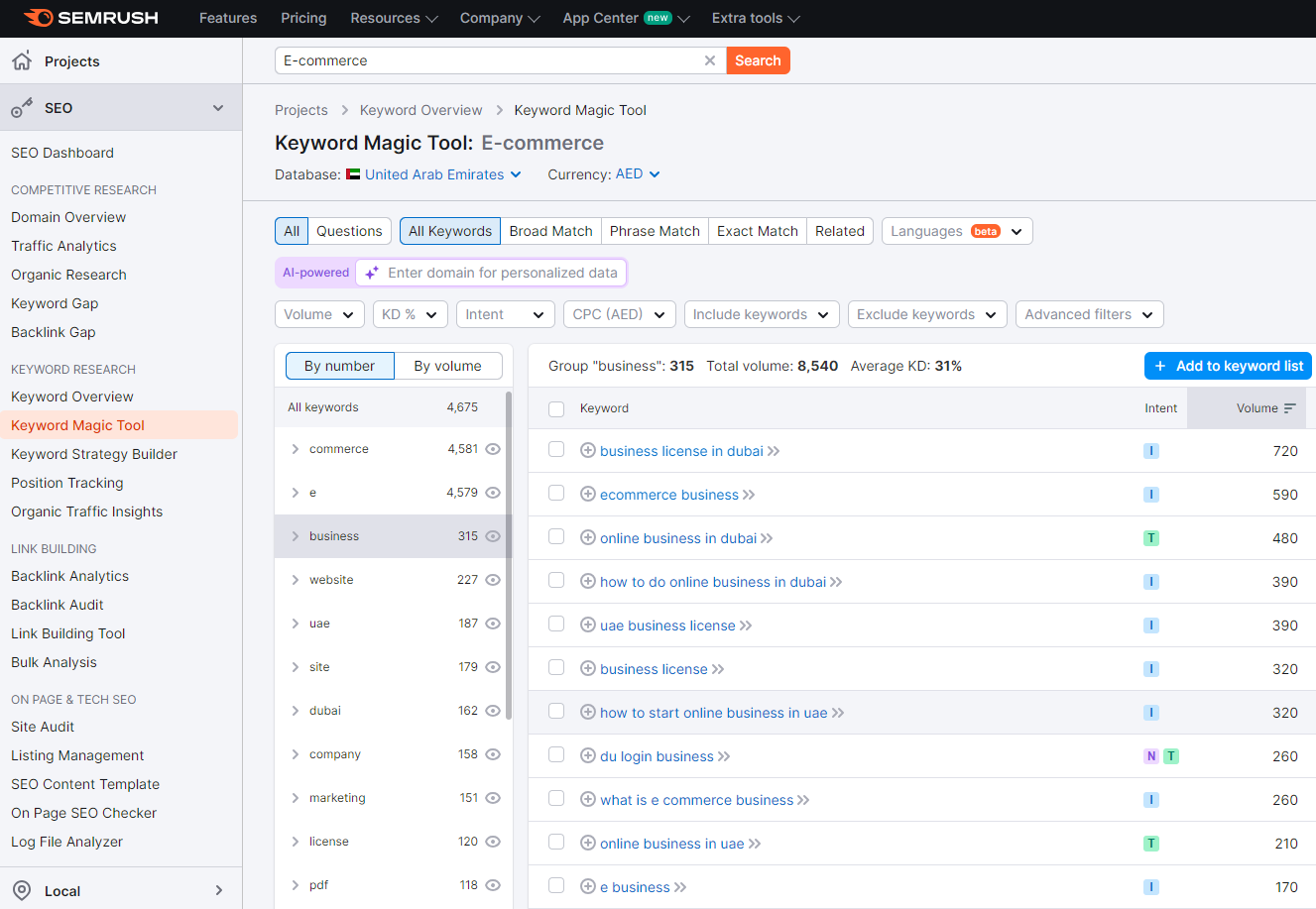Image resolution: width=1316 pixels, height=909 pixels.
Task: Open the Exclude keywords dropdown
Action: [x=927, y=314]
